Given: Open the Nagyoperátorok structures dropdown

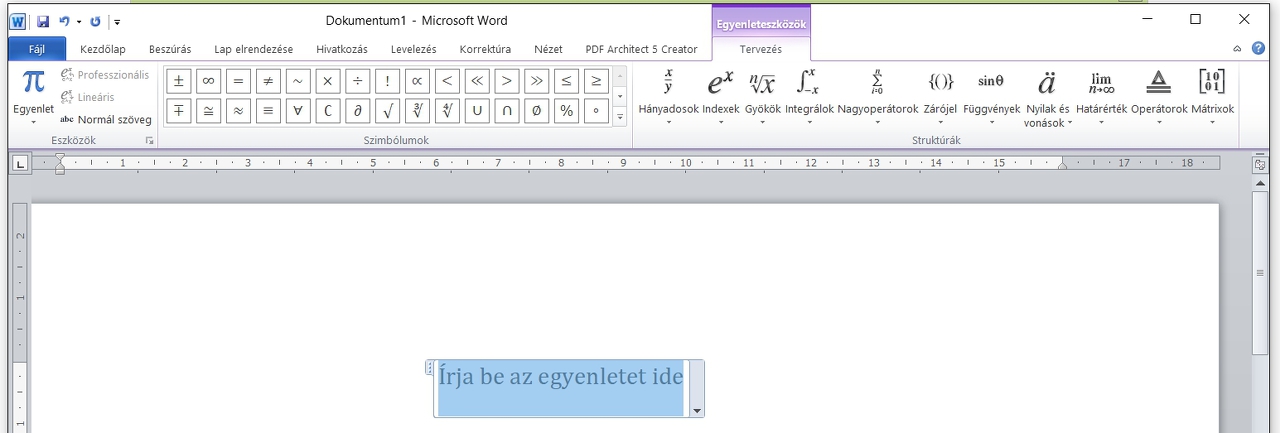Looking at the screenshot, I should pos(877,96).
